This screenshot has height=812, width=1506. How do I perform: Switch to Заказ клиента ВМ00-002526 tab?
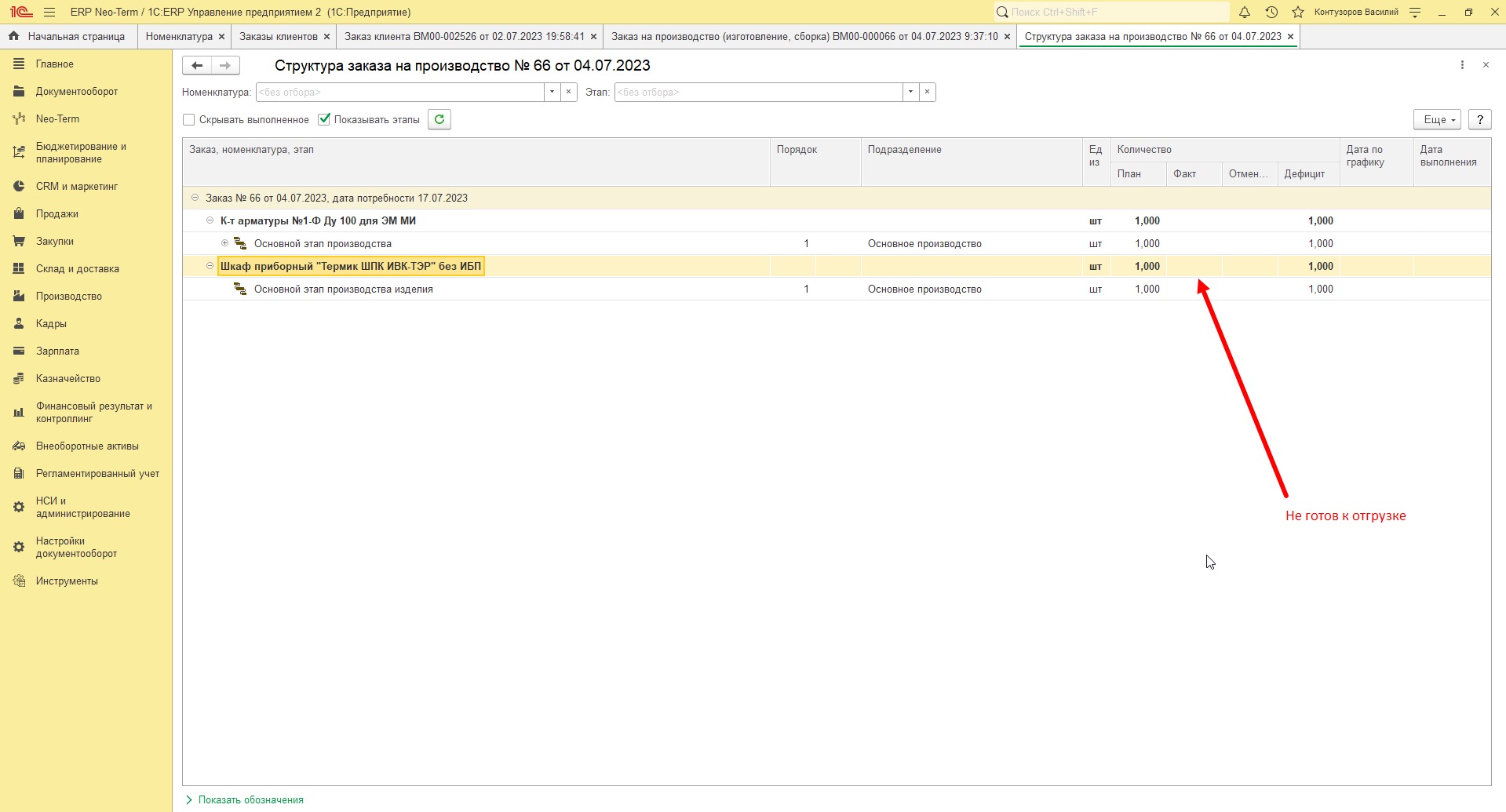point(465,37)
